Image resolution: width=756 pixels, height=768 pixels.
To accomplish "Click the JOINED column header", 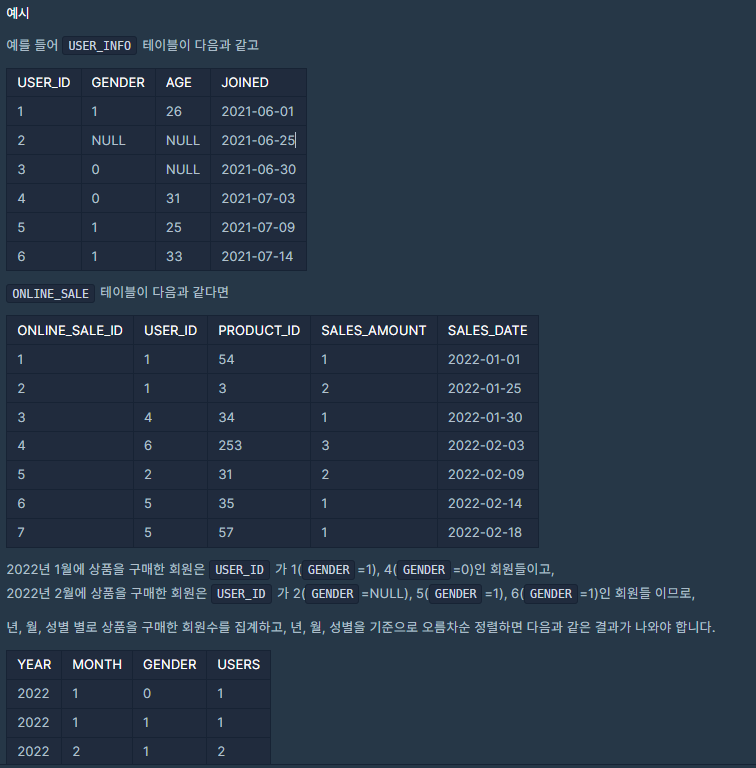I will [245, 82].
